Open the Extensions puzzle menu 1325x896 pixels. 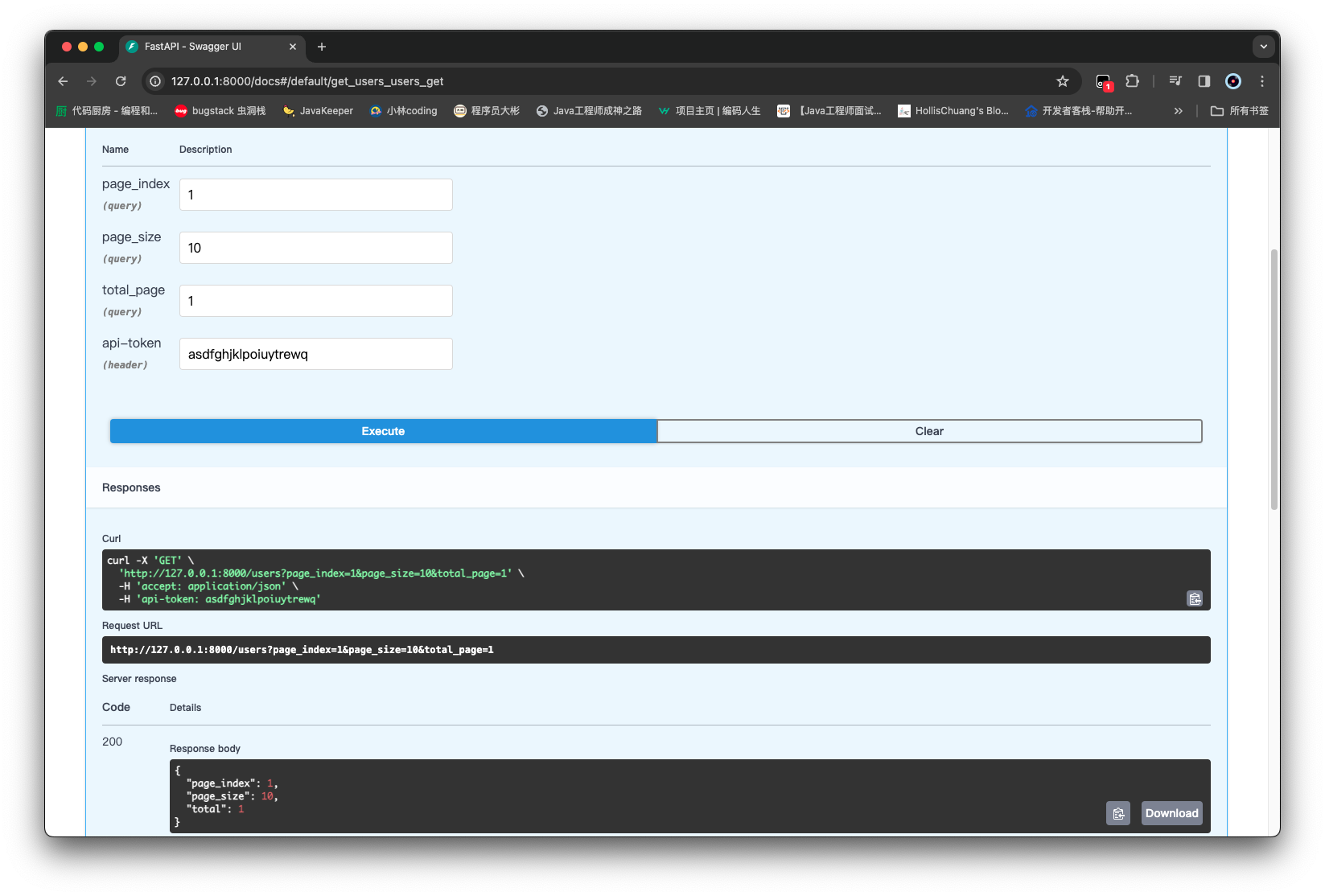click(1133, 81)
